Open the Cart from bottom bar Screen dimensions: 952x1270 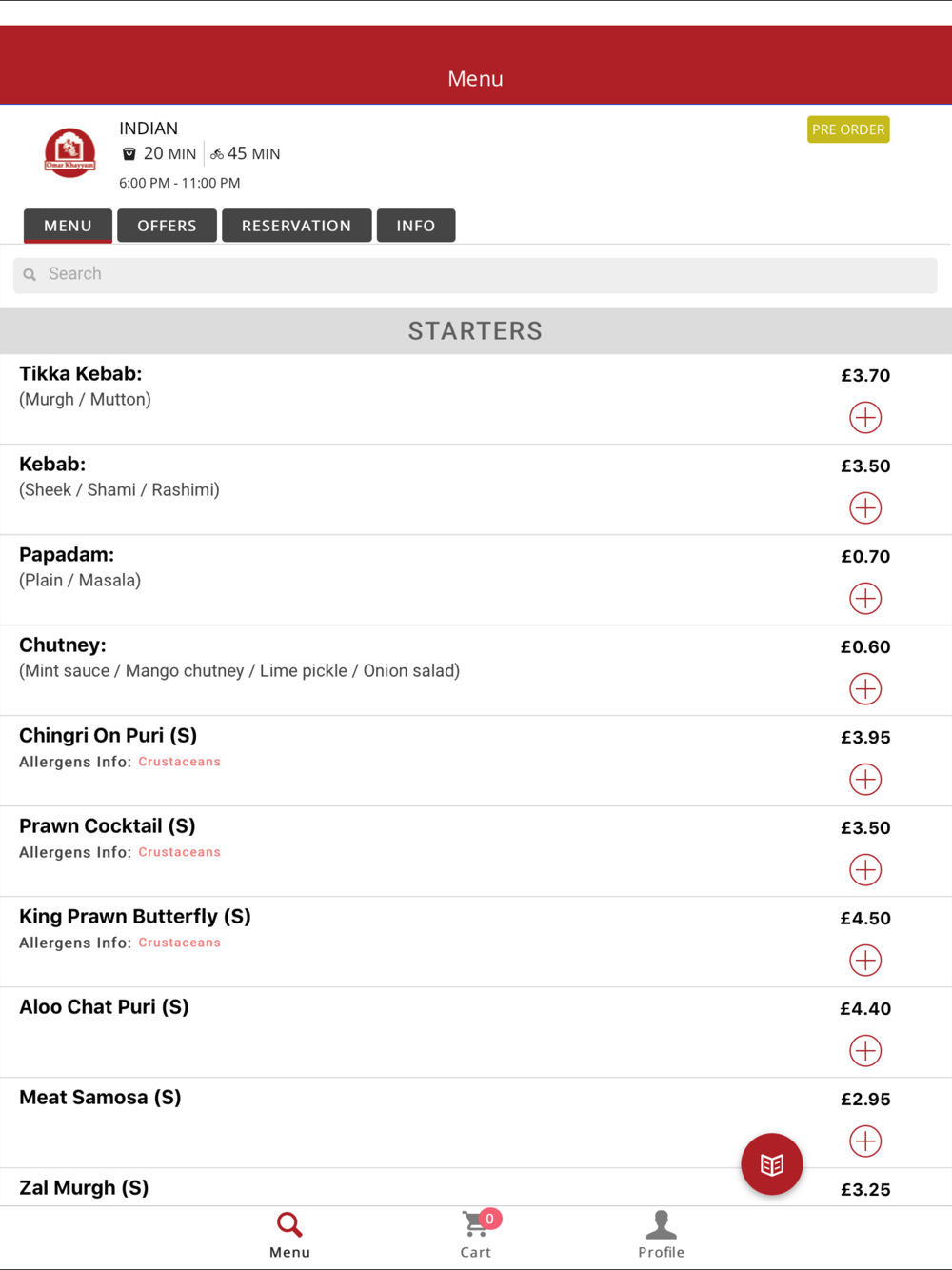click(x=476, y=1235)
